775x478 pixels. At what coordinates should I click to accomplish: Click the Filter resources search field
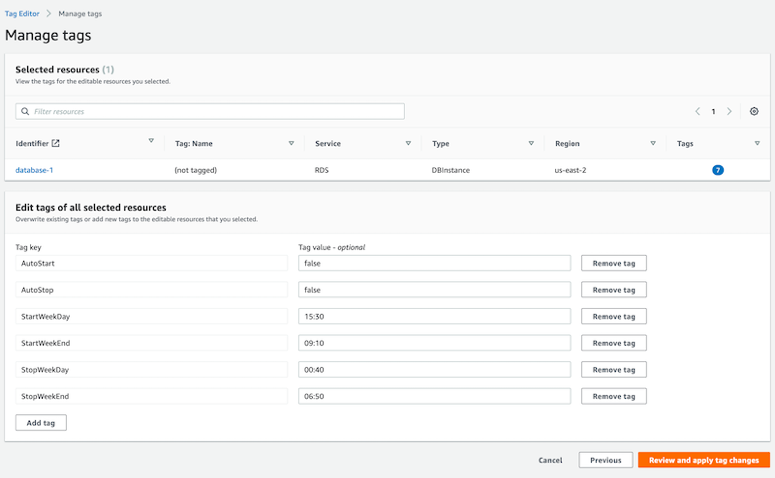[210, 111]
